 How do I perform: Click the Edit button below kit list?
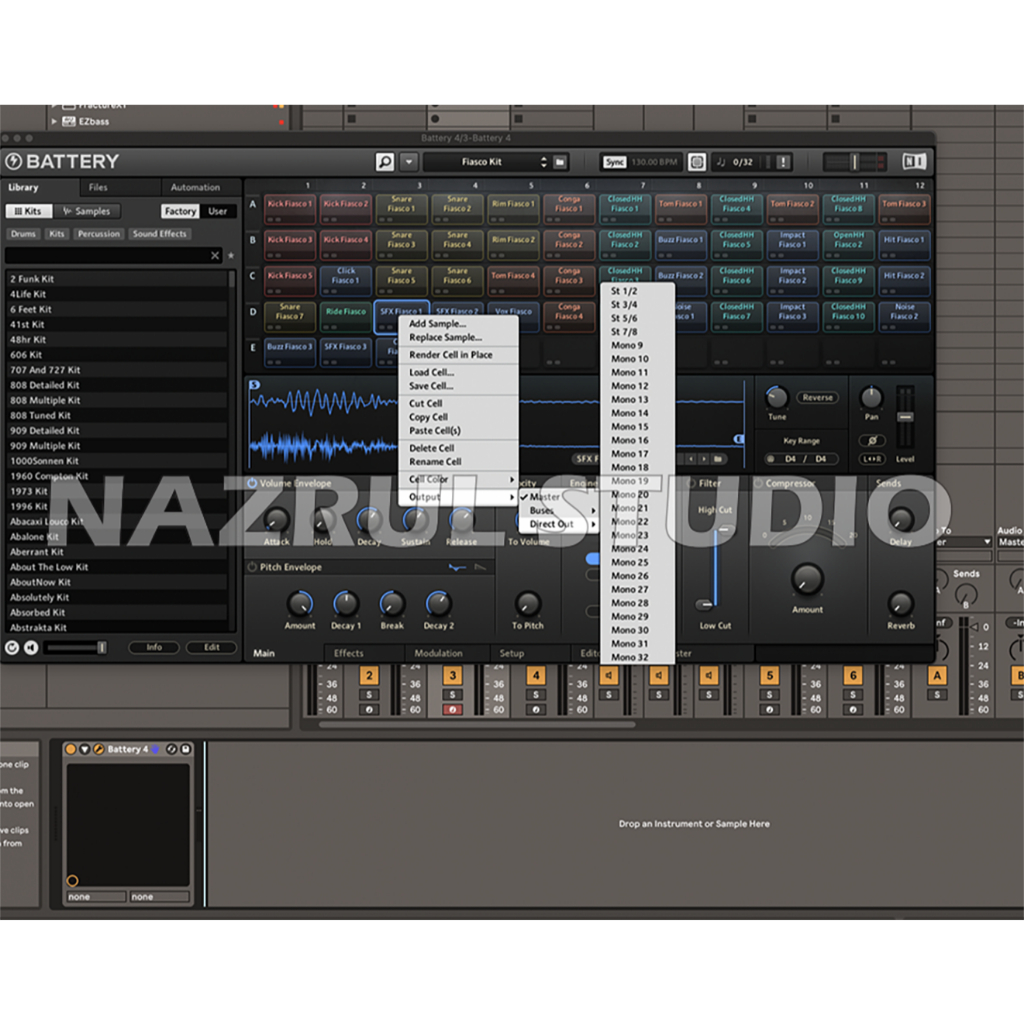coord(212,647)
